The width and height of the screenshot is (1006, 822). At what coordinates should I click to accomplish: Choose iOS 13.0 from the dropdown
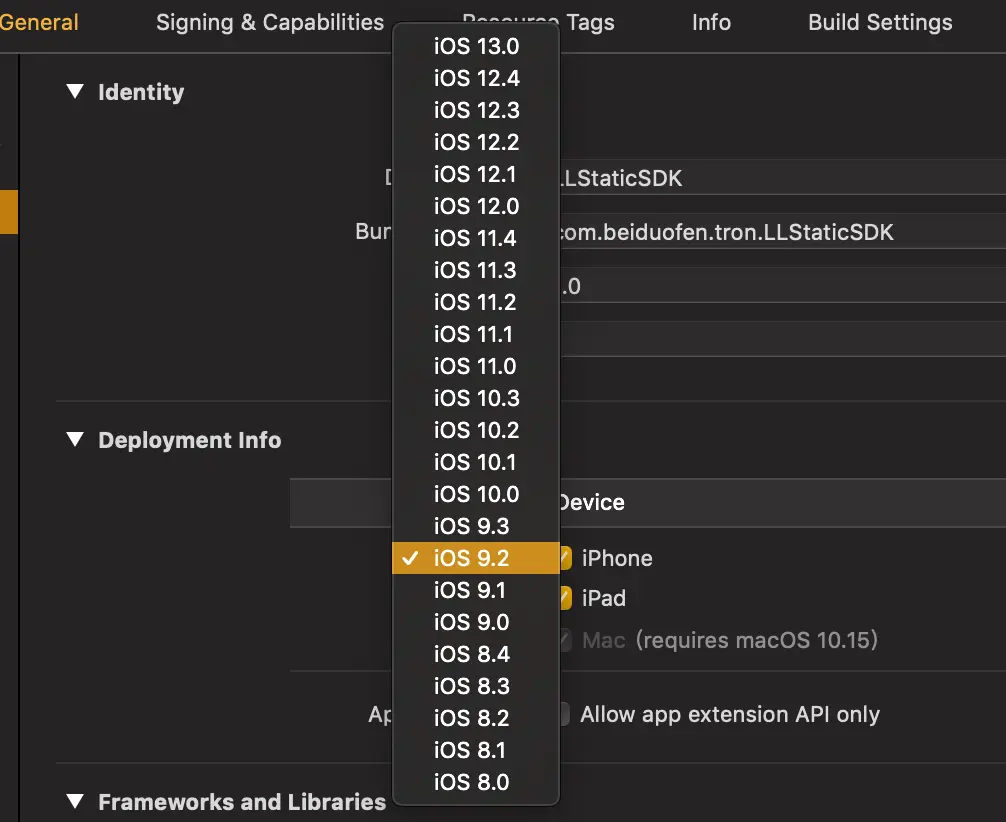click(476, 46)
